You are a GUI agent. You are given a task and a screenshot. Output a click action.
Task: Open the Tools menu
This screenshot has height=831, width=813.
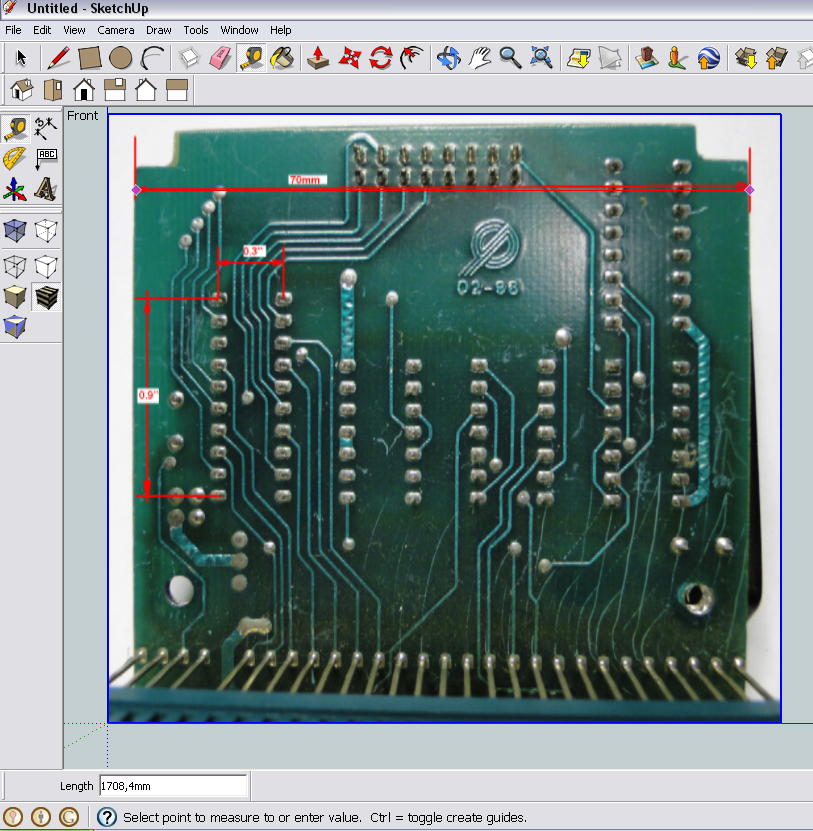click(x=196, y=30)
